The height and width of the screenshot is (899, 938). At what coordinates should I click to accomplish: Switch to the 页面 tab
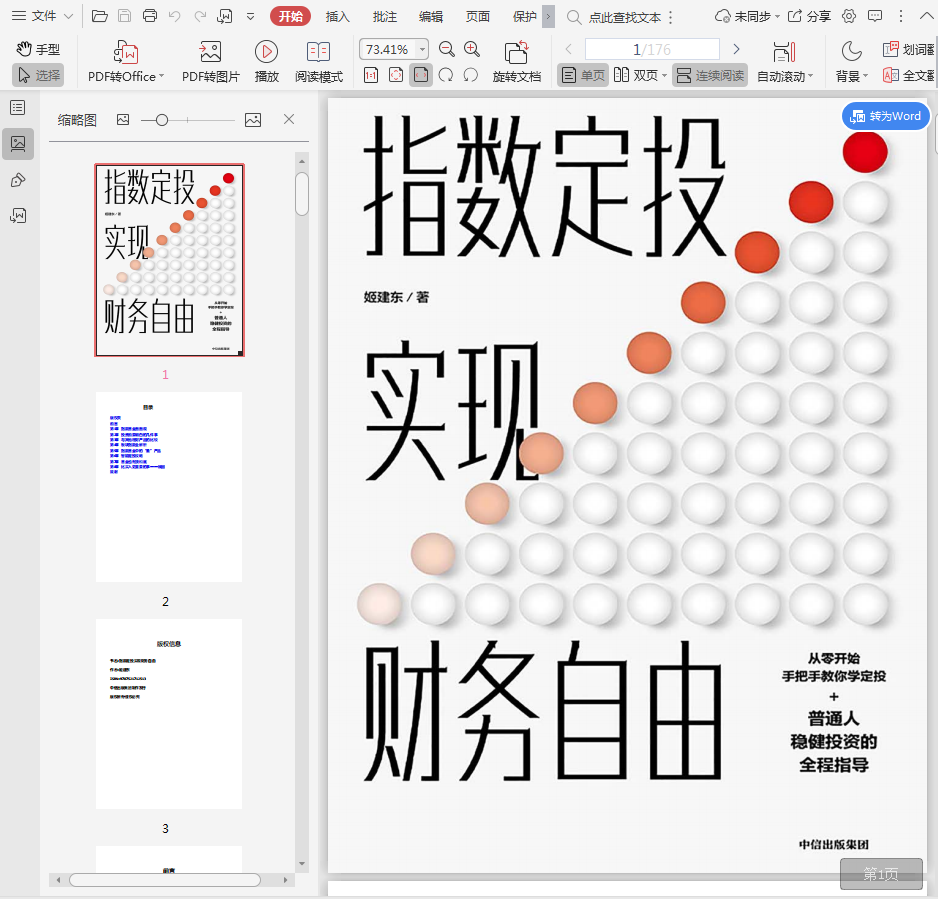pyautogui.click(x=477, y=16)
